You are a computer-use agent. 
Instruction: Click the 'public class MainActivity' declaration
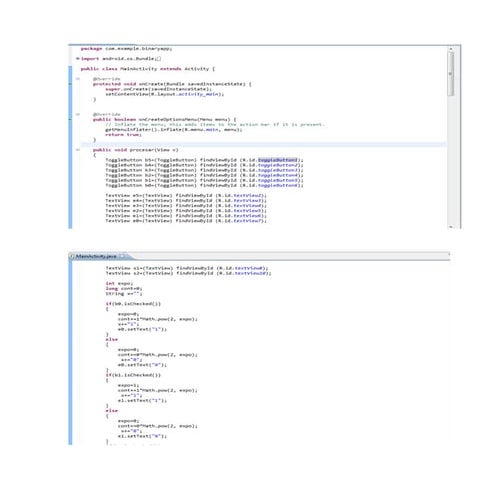point(148,69)
